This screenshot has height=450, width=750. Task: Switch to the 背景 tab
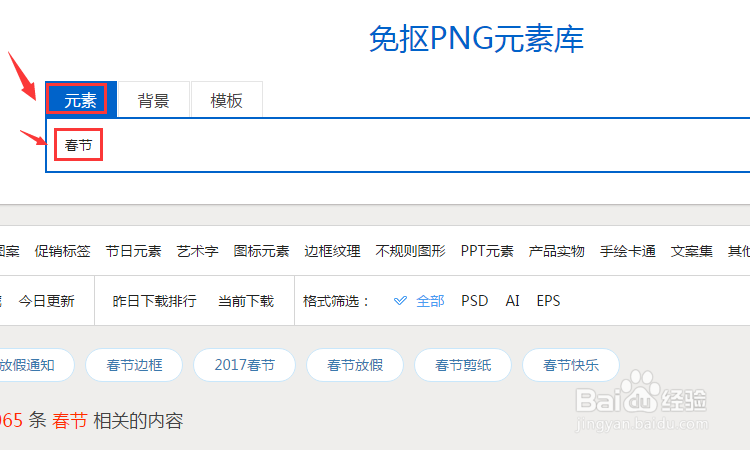[x=154, y=100]
